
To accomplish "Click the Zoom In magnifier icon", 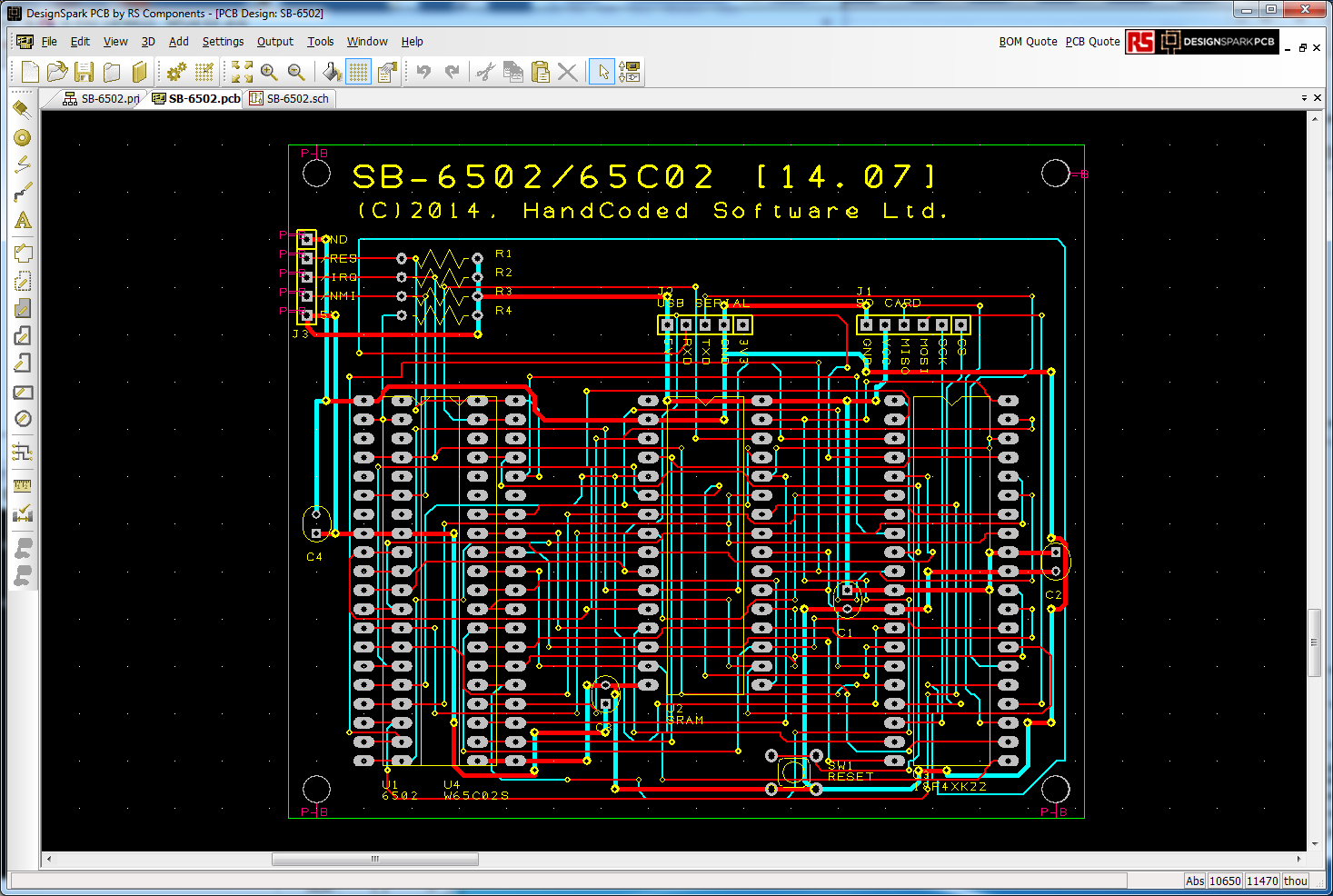I will [269, 72].
